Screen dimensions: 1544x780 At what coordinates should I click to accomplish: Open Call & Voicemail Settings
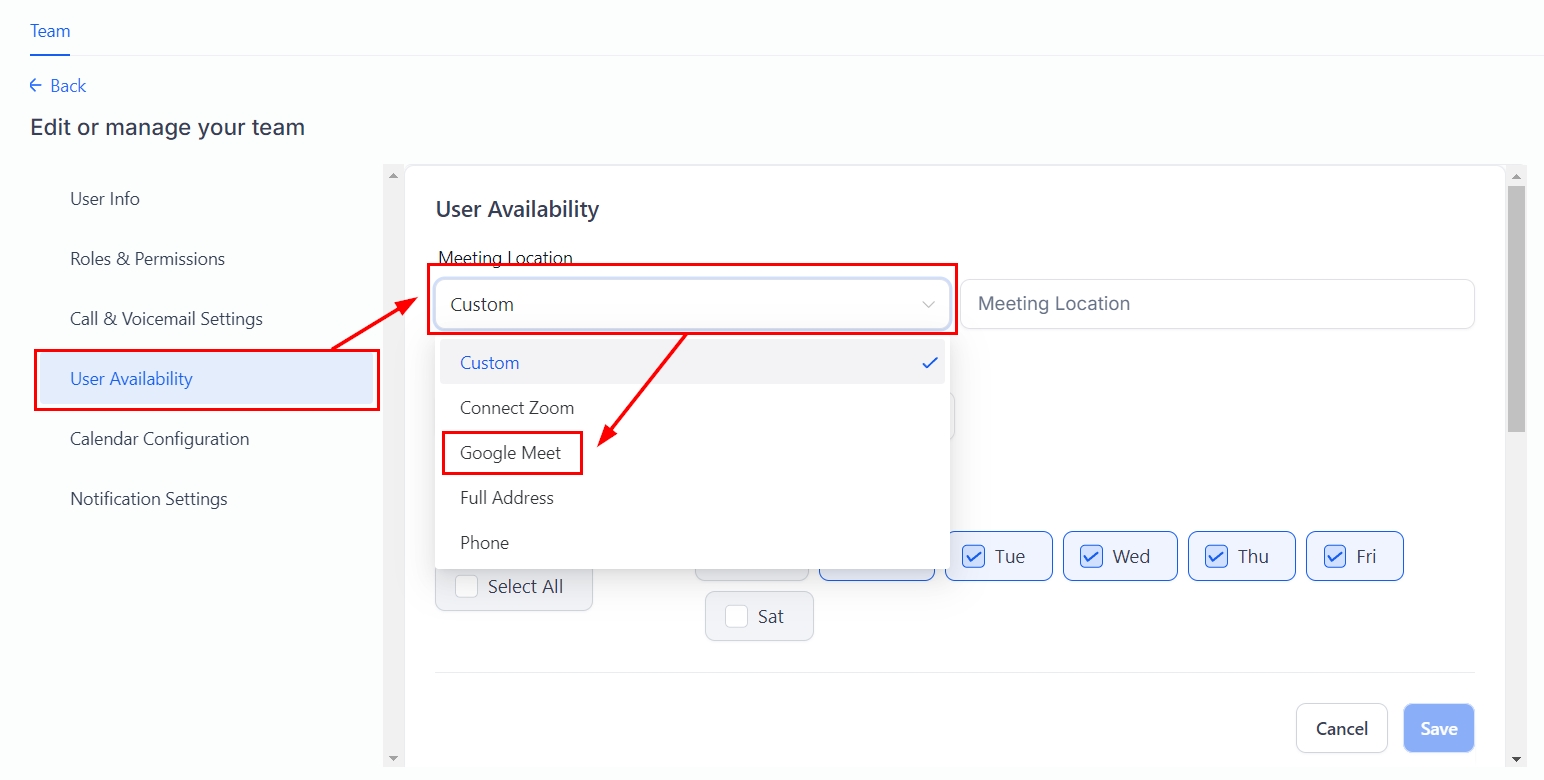(x=166, y=319)
